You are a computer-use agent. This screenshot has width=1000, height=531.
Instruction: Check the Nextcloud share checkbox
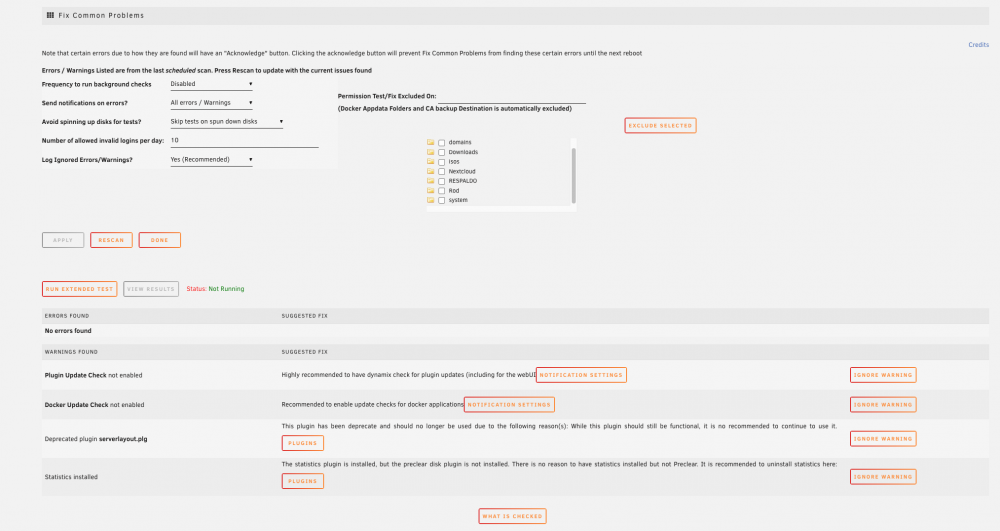click(x=441, y=171)
